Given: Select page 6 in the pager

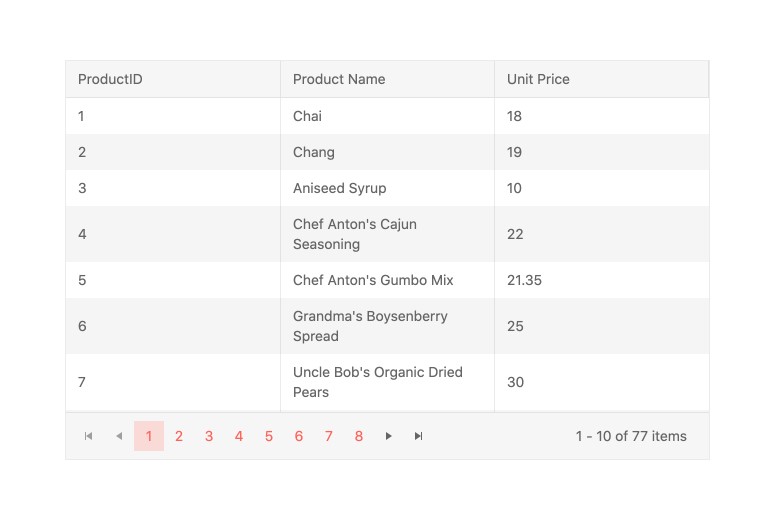Looking at the screenshot, I should (299, 436).
